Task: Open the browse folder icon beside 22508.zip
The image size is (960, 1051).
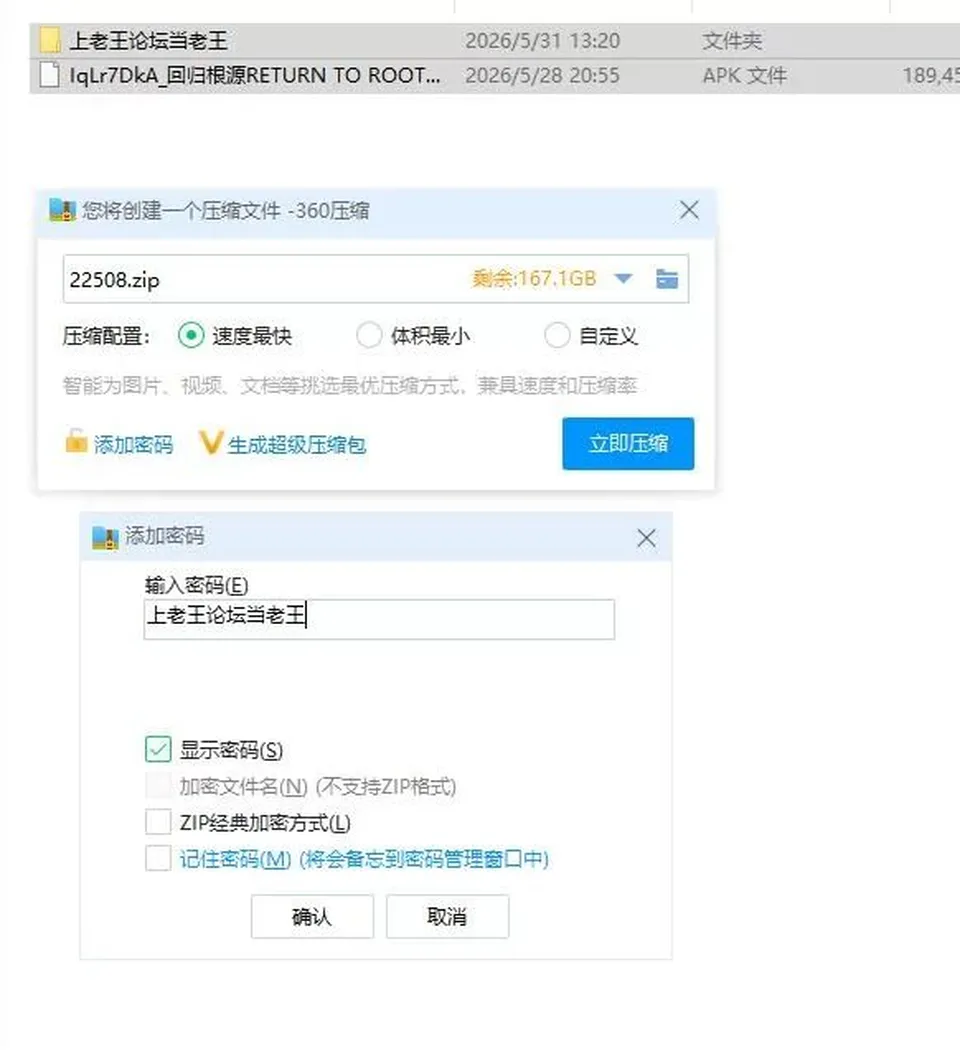Action: click(667, 278)
